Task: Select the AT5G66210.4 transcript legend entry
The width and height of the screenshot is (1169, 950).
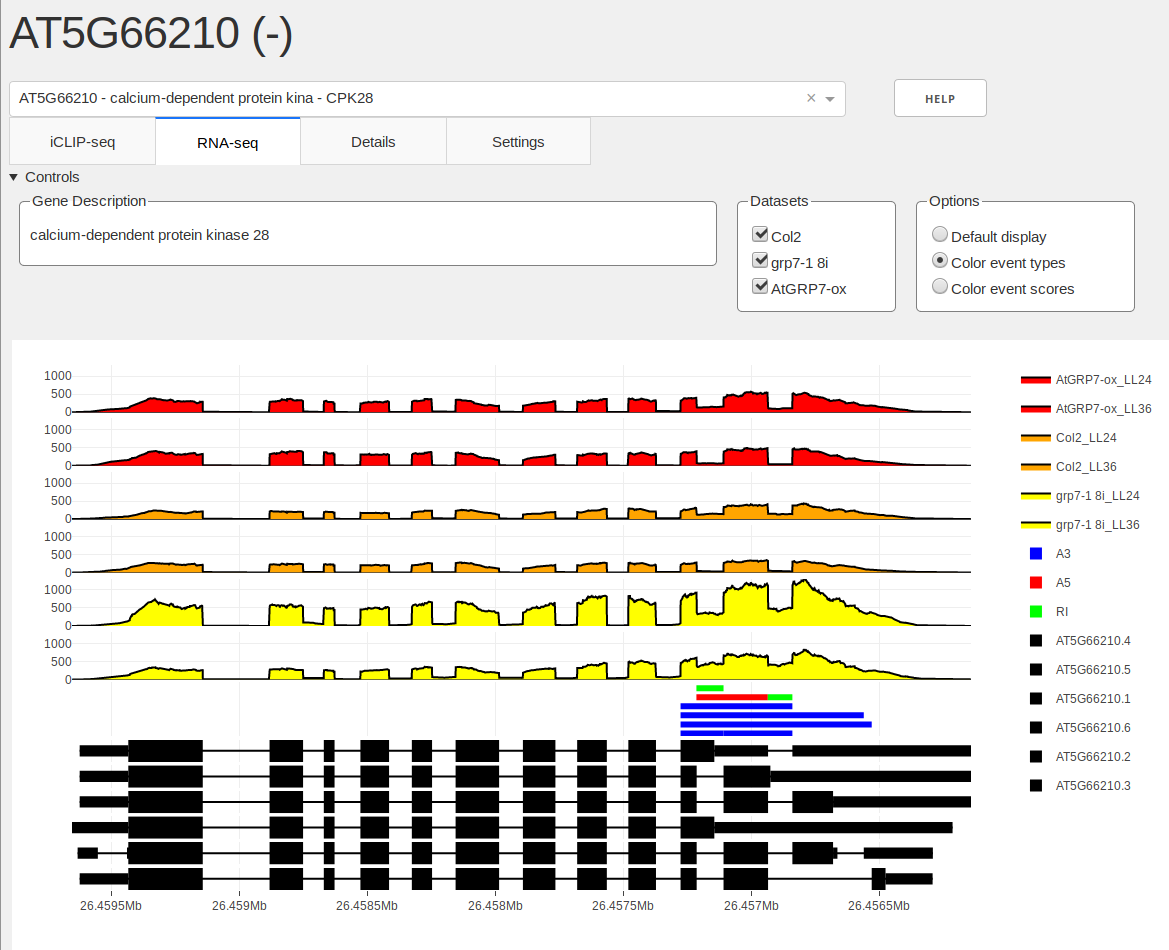Action: point(1036,640)
